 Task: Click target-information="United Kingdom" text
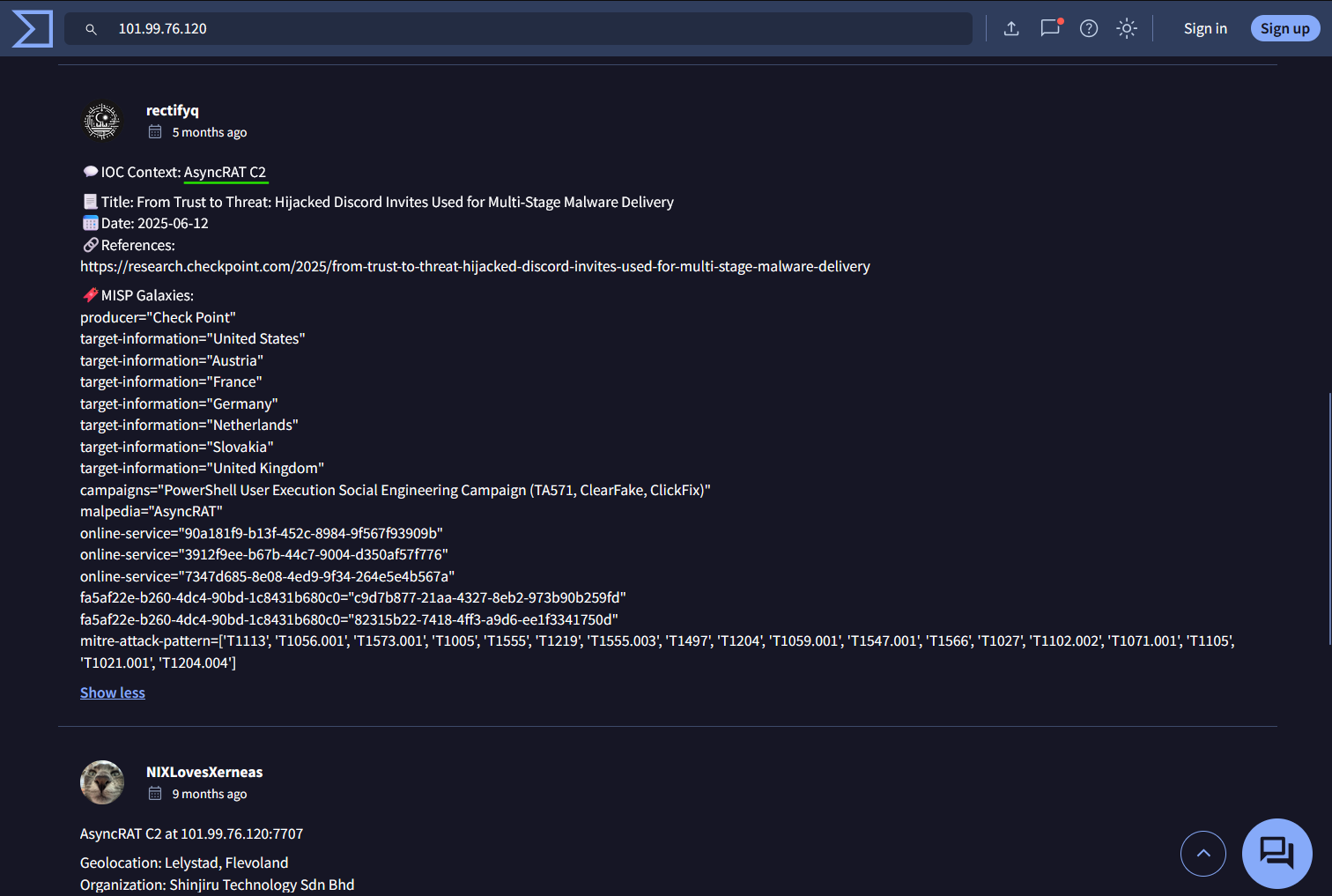[x=202, y=469]
